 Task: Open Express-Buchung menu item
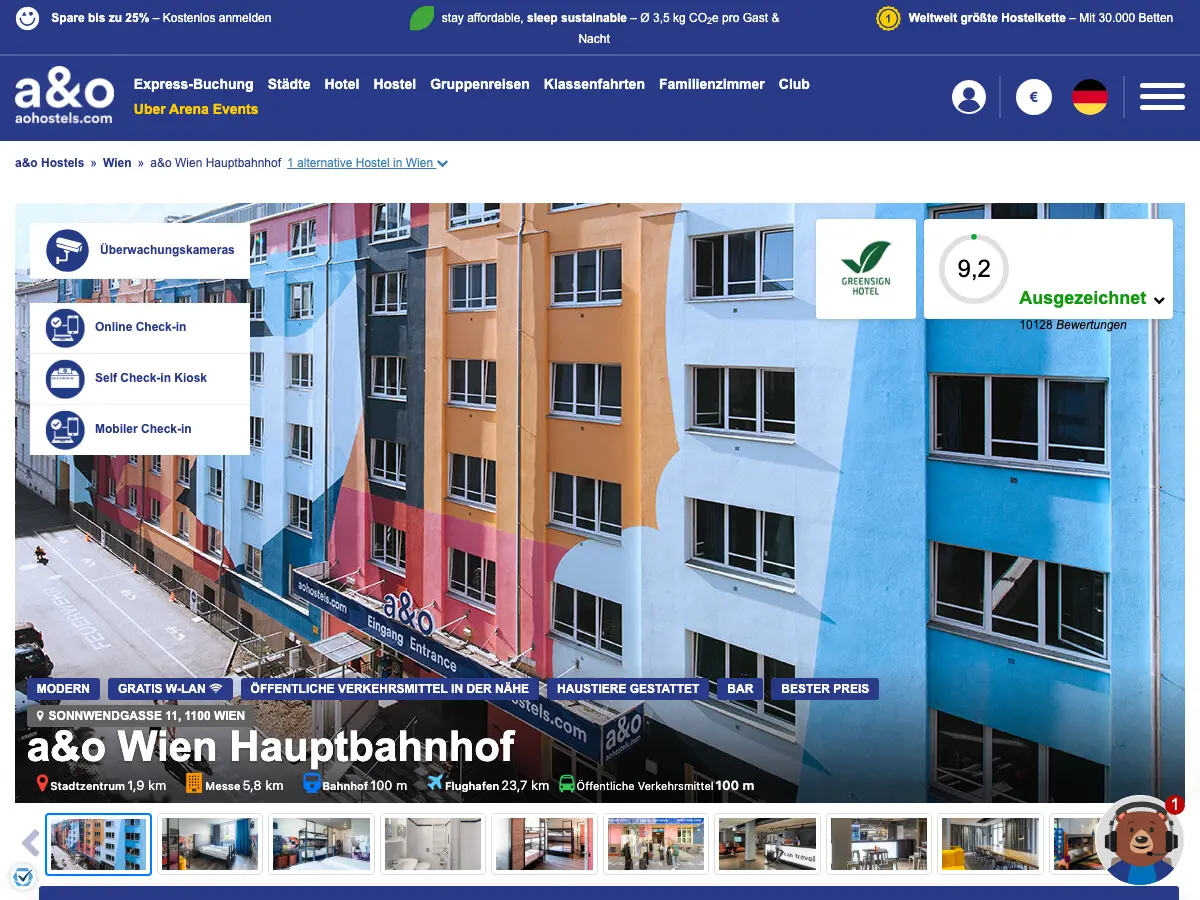(x=194, y=84)
